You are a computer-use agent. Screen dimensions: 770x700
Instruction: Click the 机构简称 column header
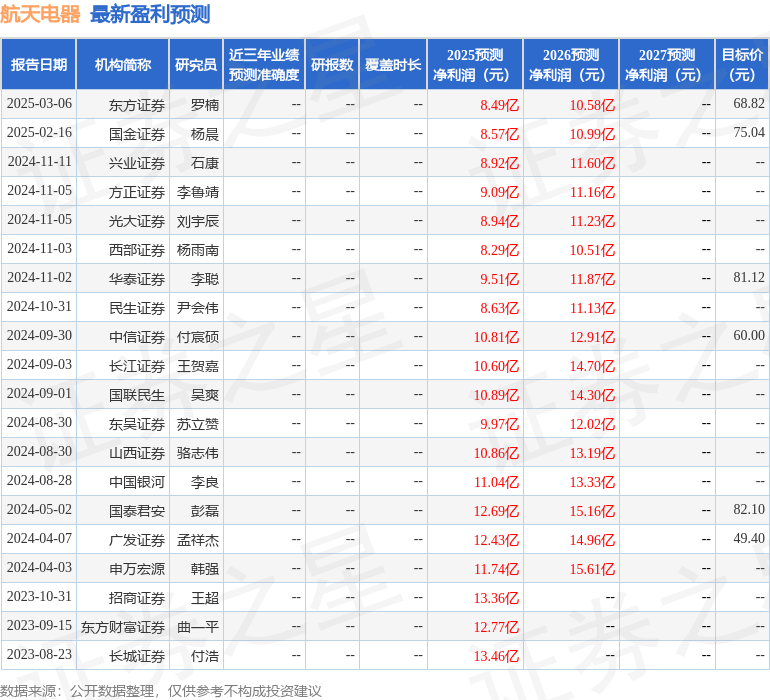123,64
